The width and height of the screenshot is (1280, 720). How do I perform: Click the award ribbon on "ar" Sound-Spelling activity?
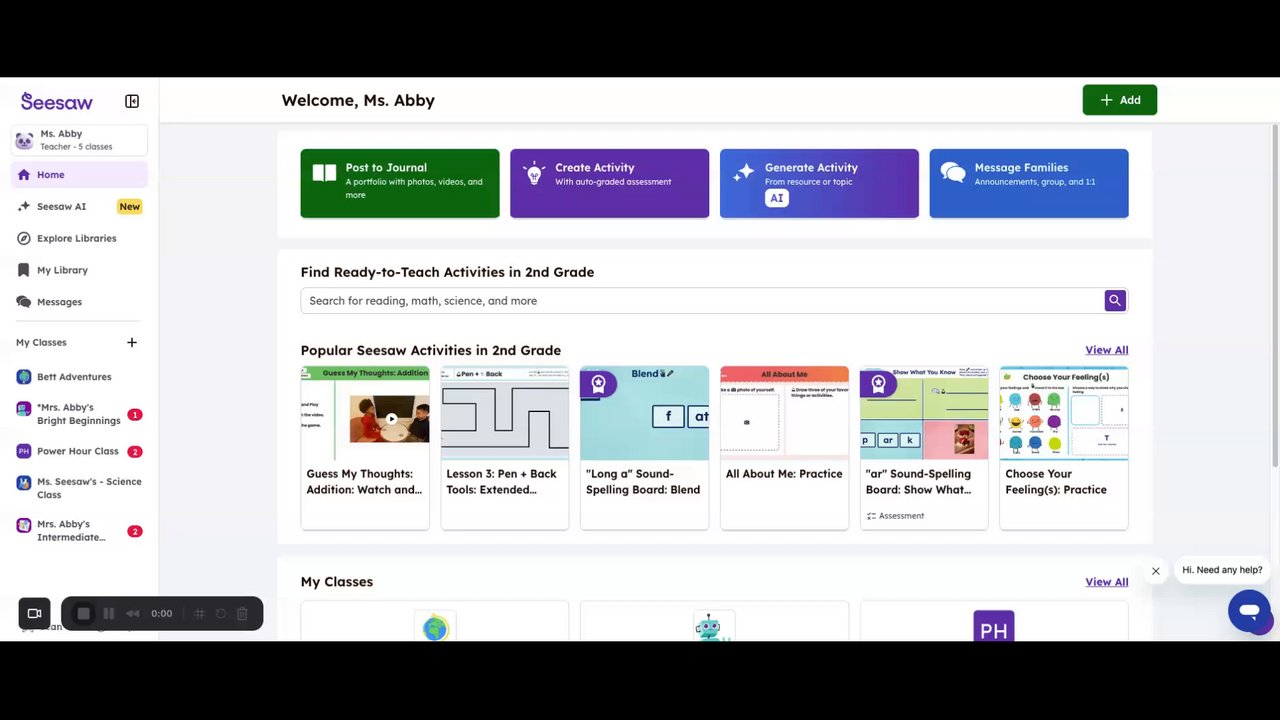tap(878, 384)
